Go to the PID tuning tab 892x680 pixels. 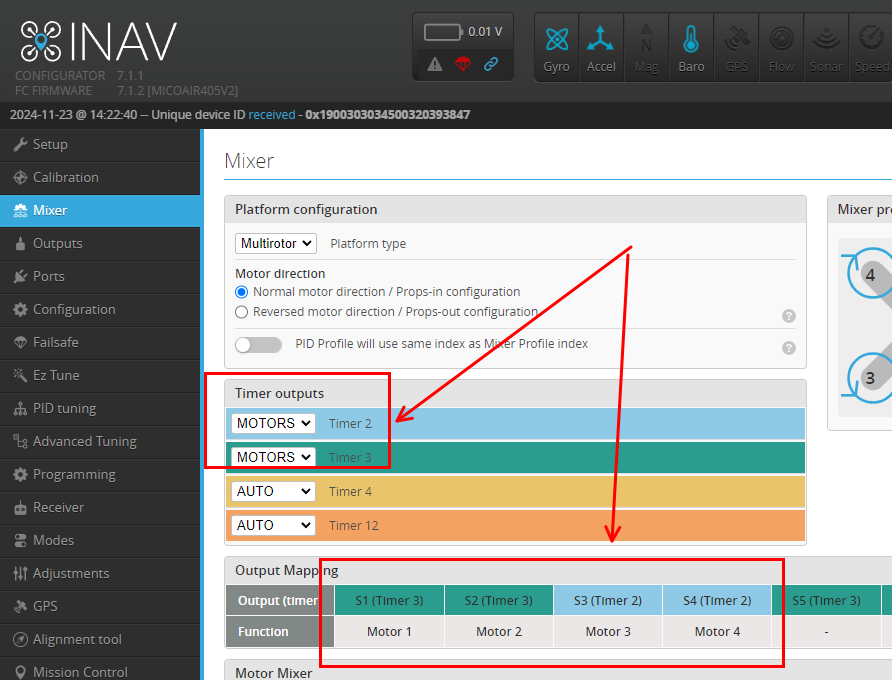click(100, 409)
